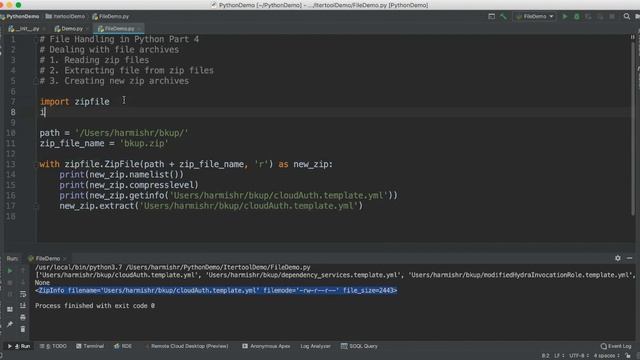Click PythonDemo breadcrumb in navigation bar

(x=20, y=16)
